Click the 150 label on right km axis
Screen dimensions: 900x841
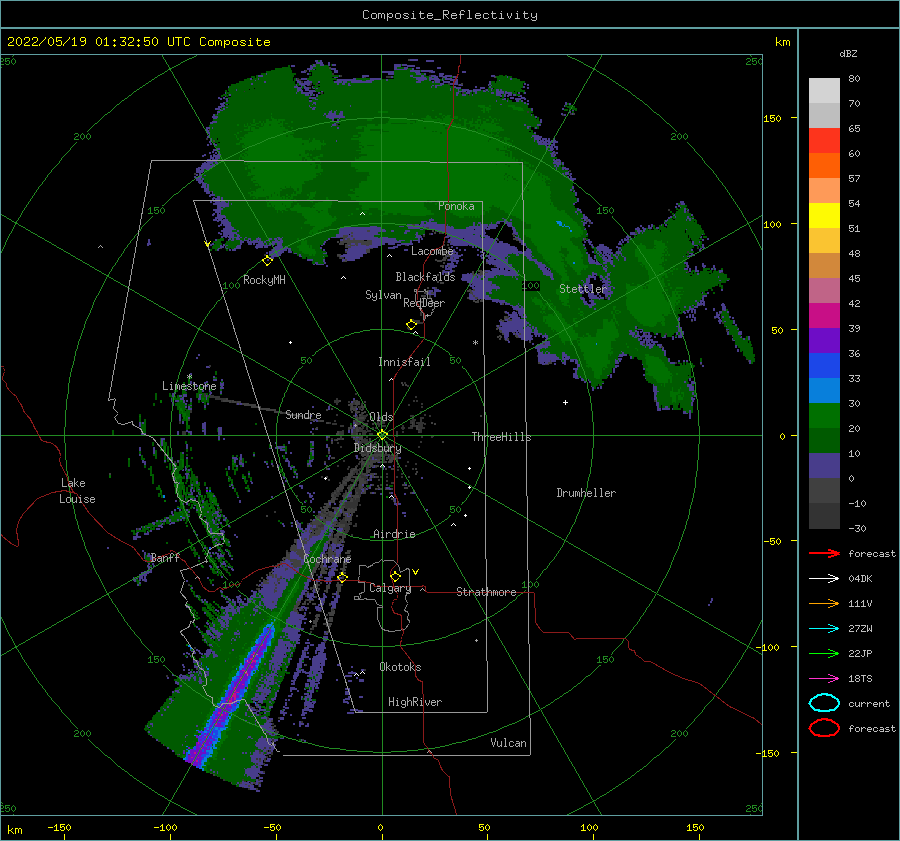[773, 118]
